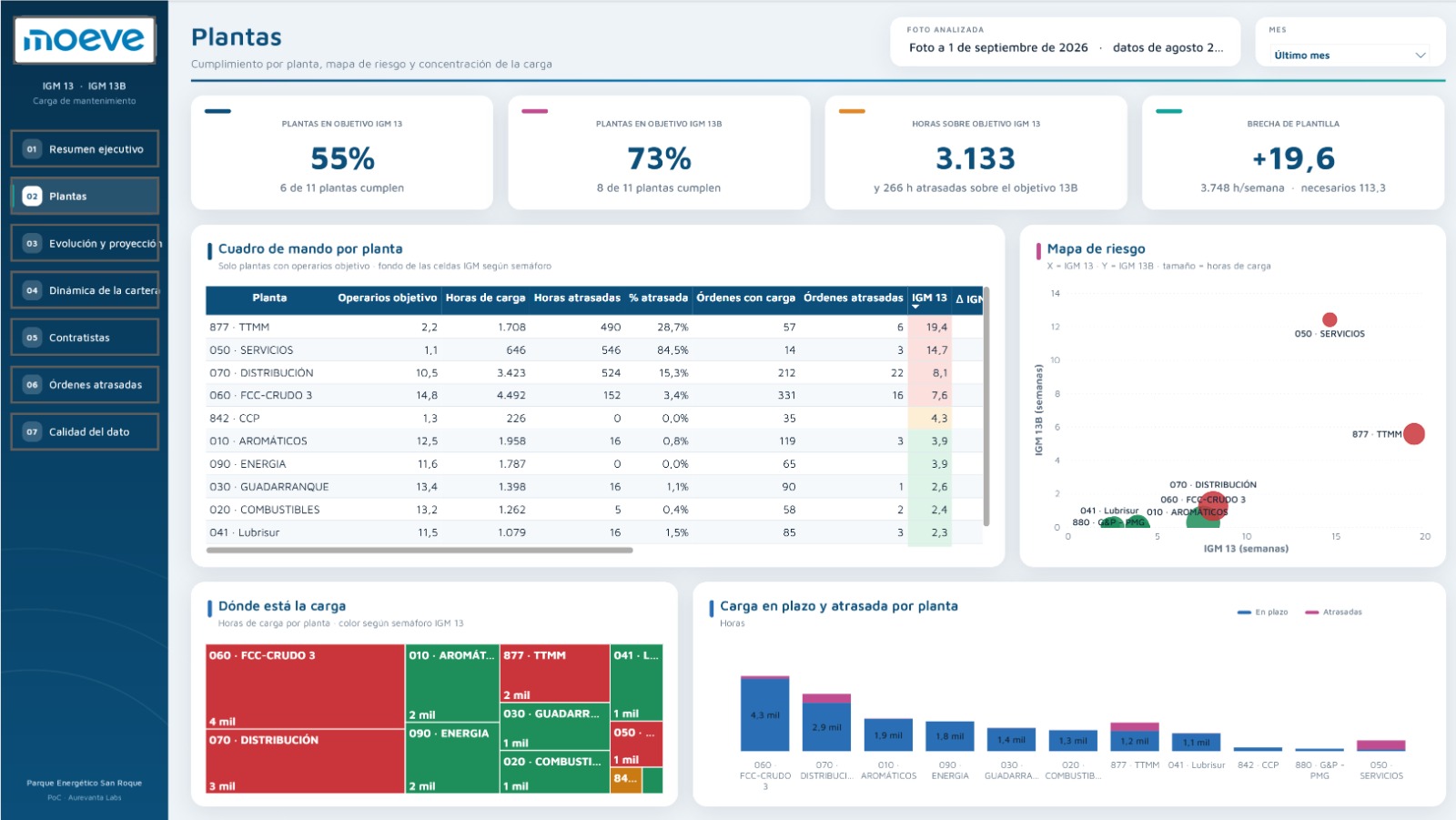
Task: Click the 877 · TTMM bubble in risk map
Action: click(1413, 434)
